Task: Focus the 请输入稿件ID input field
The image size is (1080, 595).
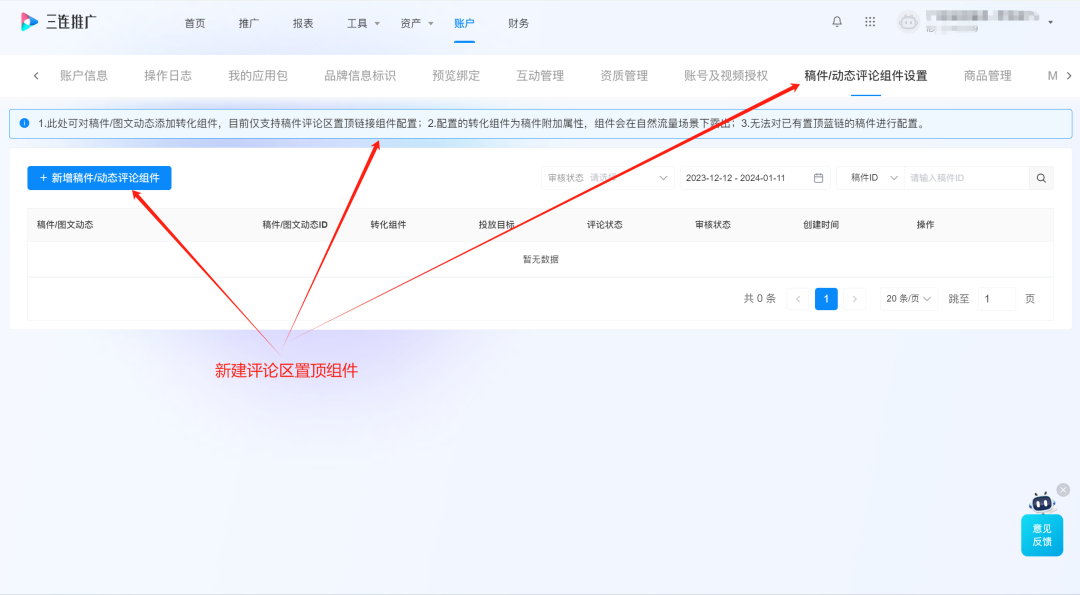Action: click(966, 178)
